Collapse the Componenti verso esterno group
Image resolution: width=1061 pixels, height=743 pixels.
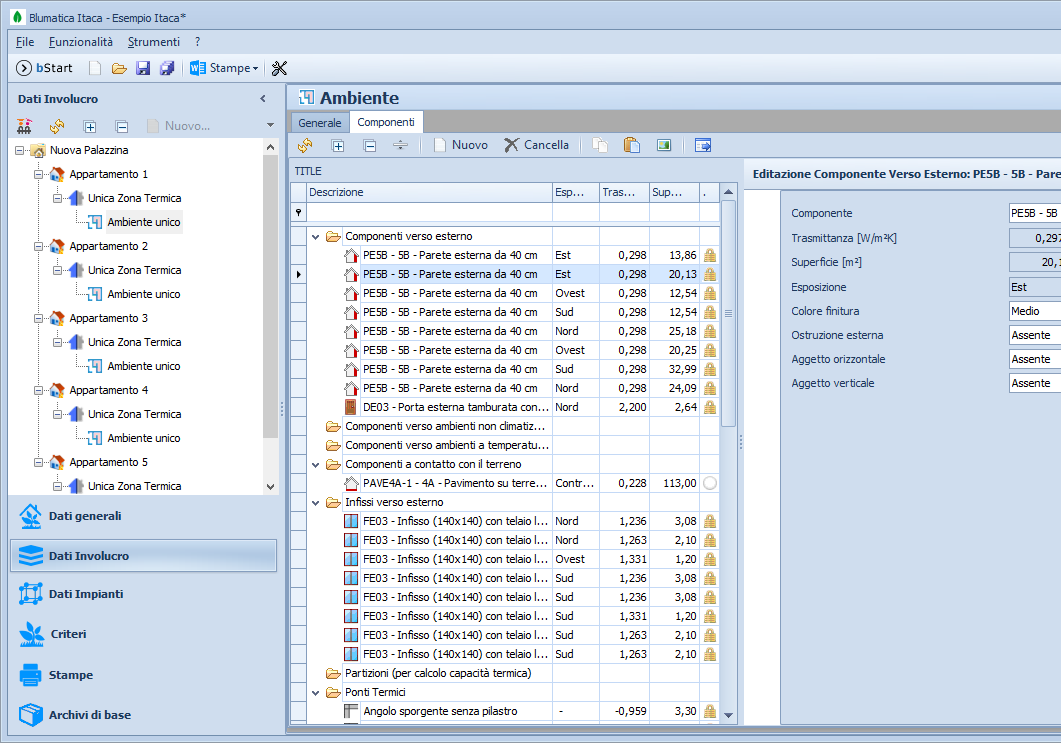(x=315, y=237)
